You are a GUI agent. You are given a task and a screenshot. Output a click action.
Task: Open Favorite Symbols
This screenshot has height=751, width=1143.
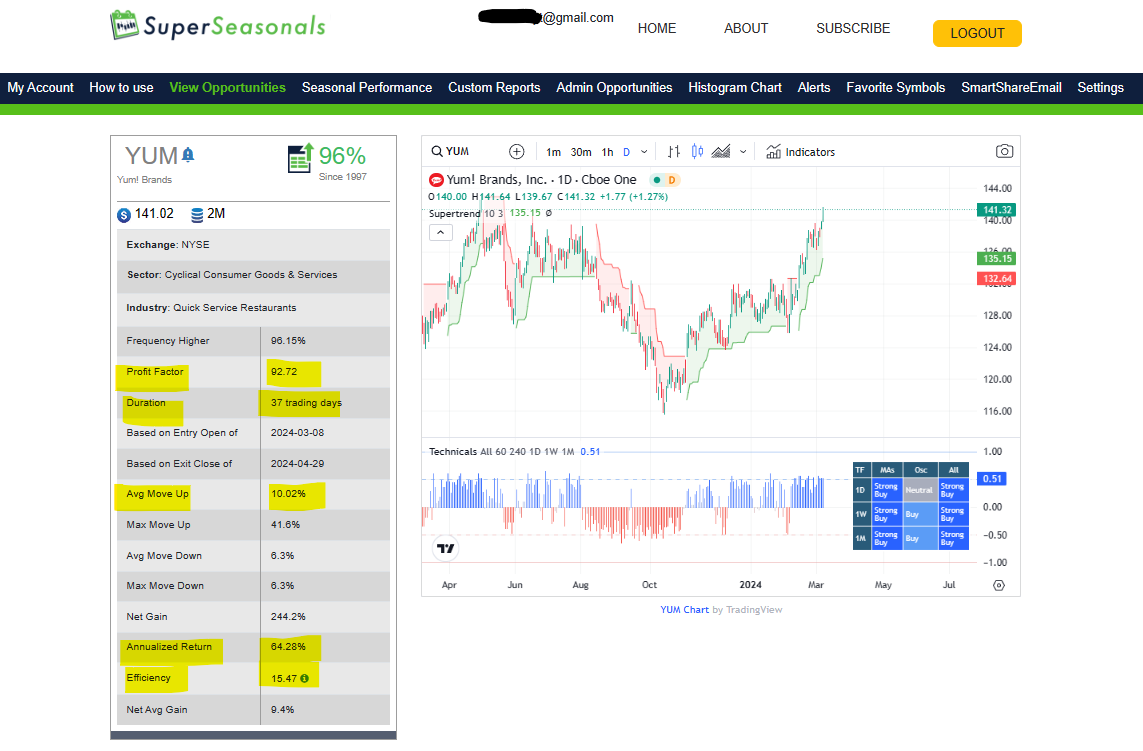point(895,87)
